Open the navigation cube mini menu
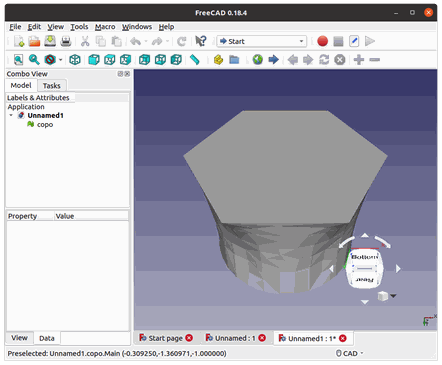442x365 pixels. point(393,296)
